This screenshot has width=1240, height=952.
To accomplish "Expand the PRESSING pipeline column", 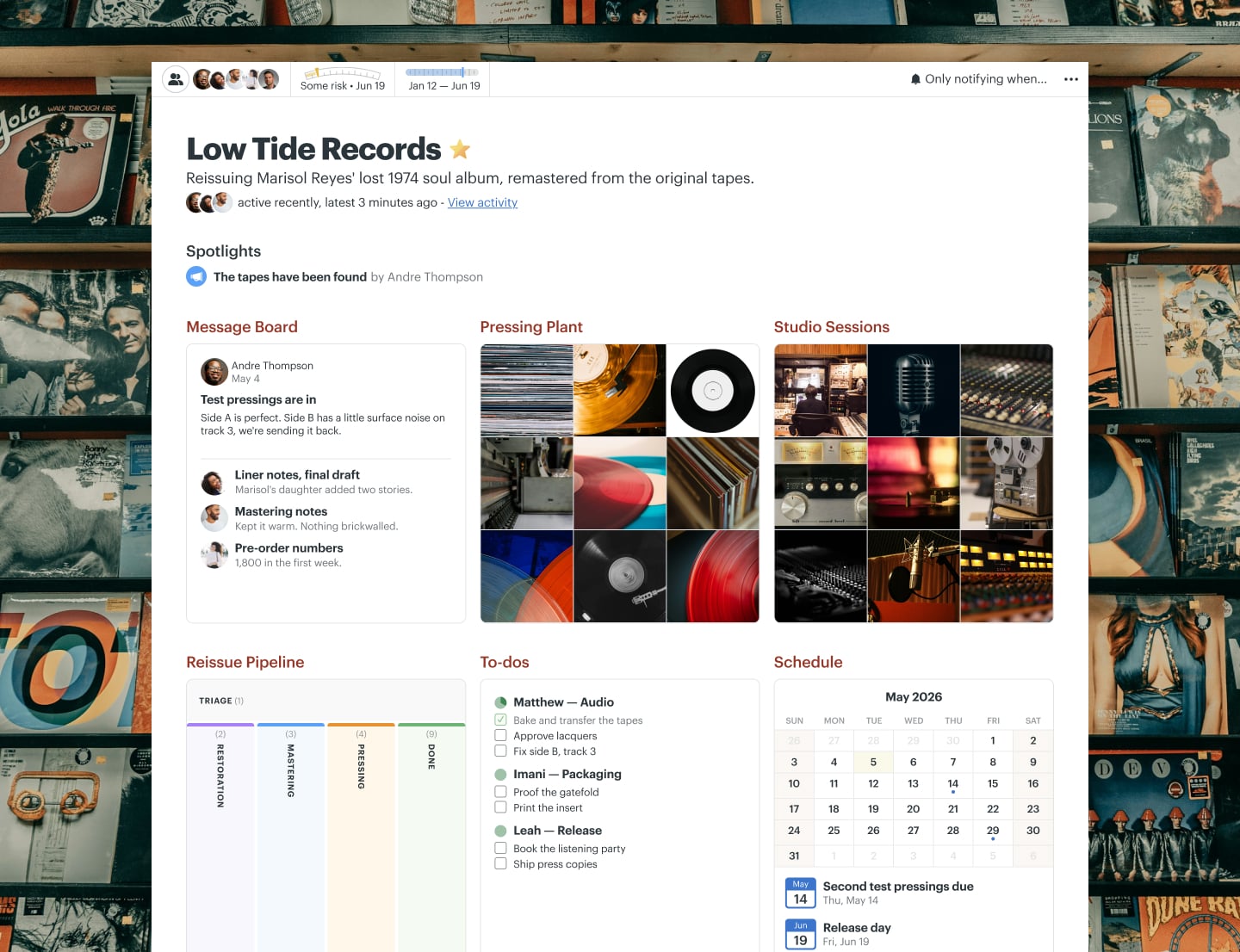I will point(362,838).
